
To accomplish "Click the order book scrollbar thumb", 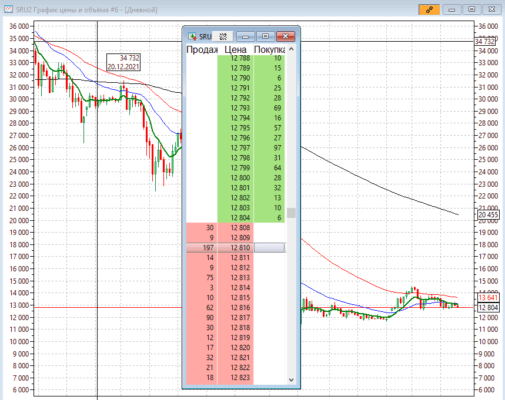I will [x=291, y=213].
